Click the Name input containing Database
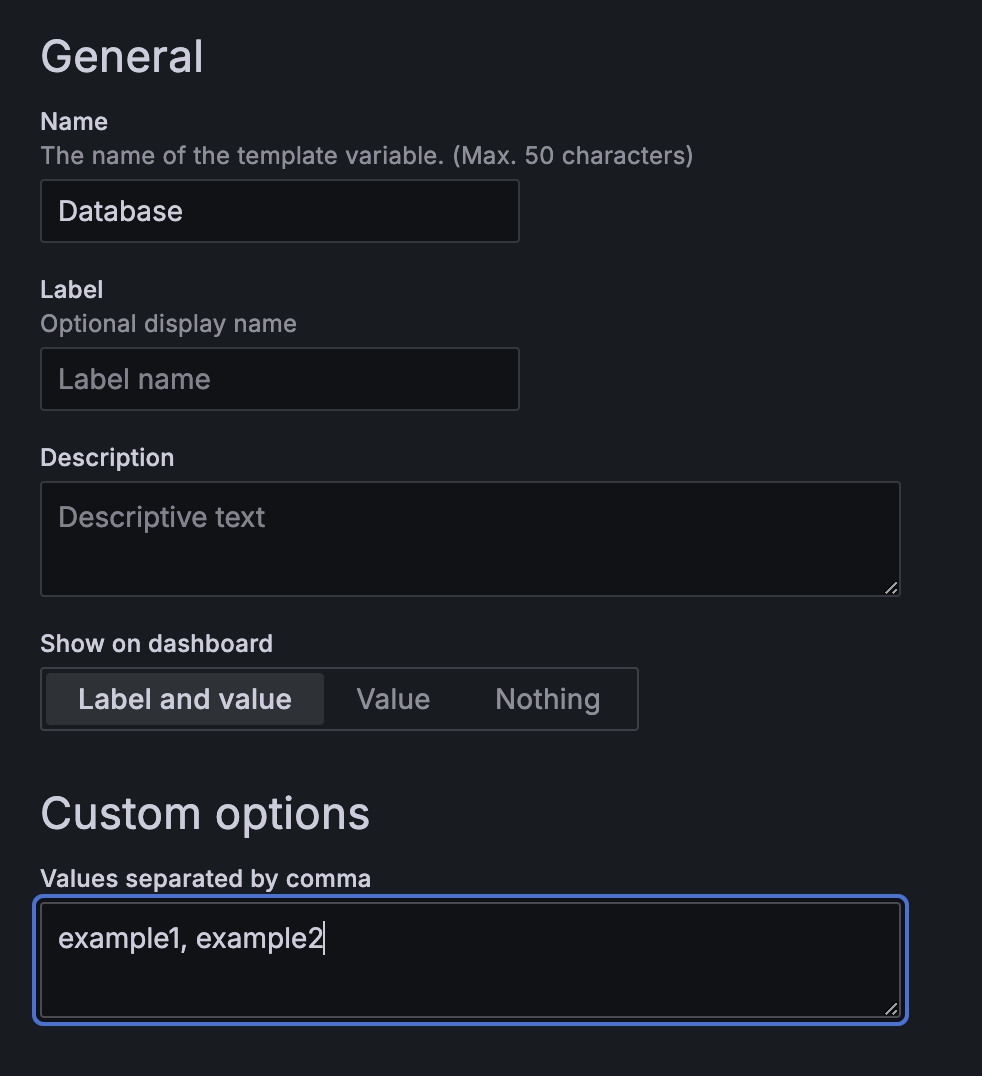Image resolution: width=982 pixels, height=1076 pixels. pos(279,211)
